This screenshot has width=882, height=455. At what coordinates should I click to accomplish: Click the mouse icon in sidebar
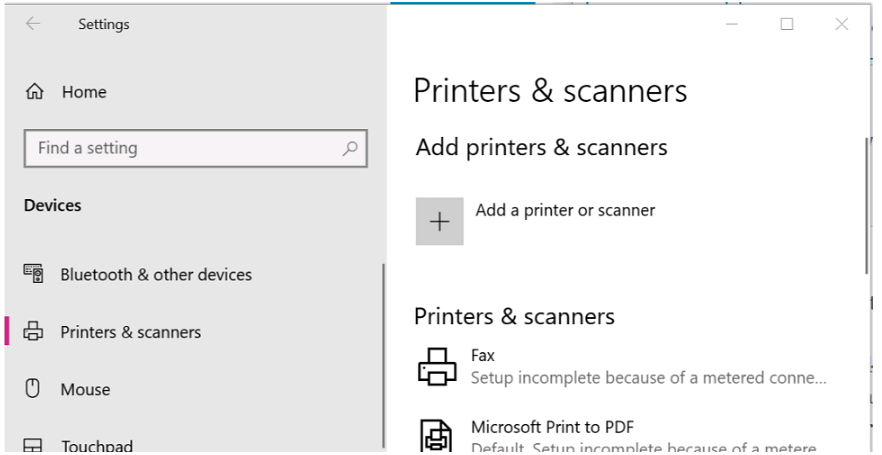(x=33, y=389)
